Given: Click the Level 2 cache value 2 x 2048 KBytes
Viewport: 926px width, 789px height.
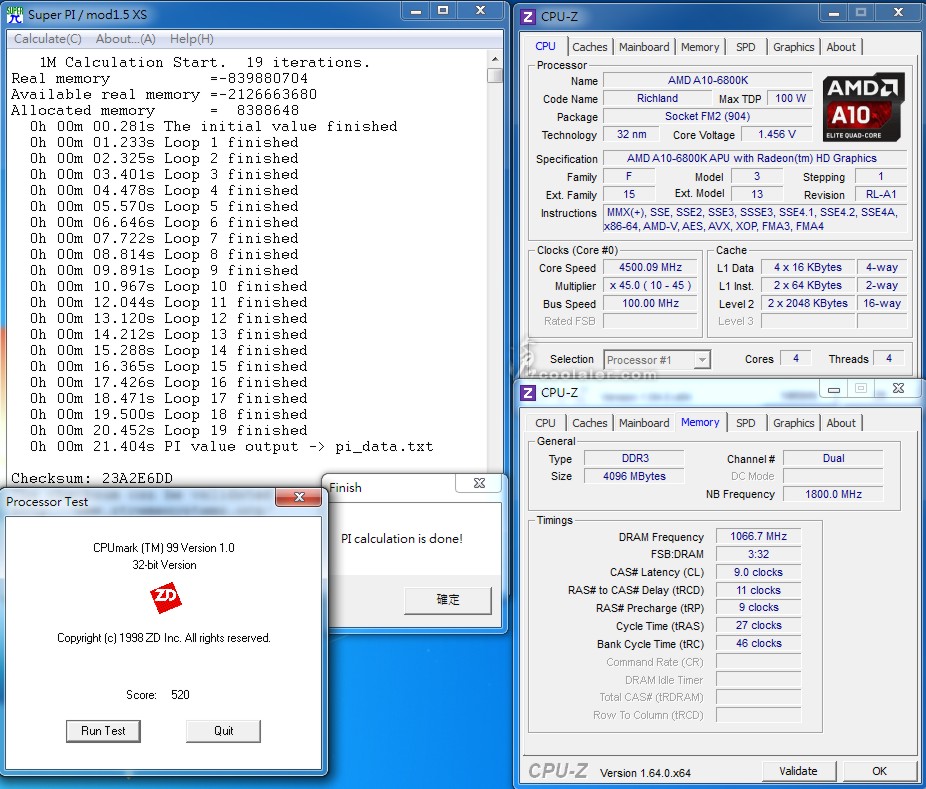Looking at the screenshot, I should 808,304.
